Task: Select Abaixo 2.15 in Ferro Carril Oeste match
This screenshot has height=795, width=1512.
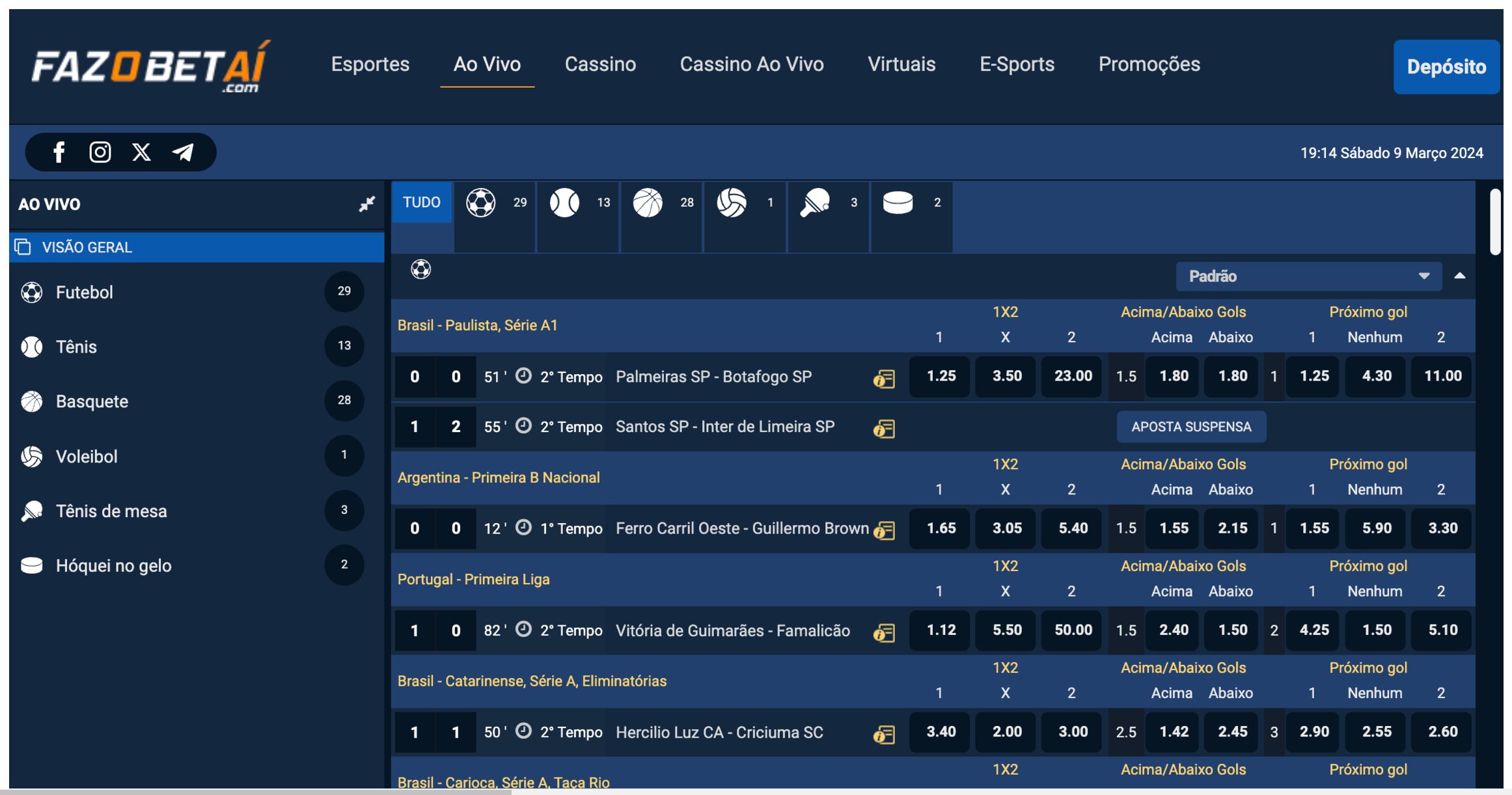Action: tap(1232, 528)
